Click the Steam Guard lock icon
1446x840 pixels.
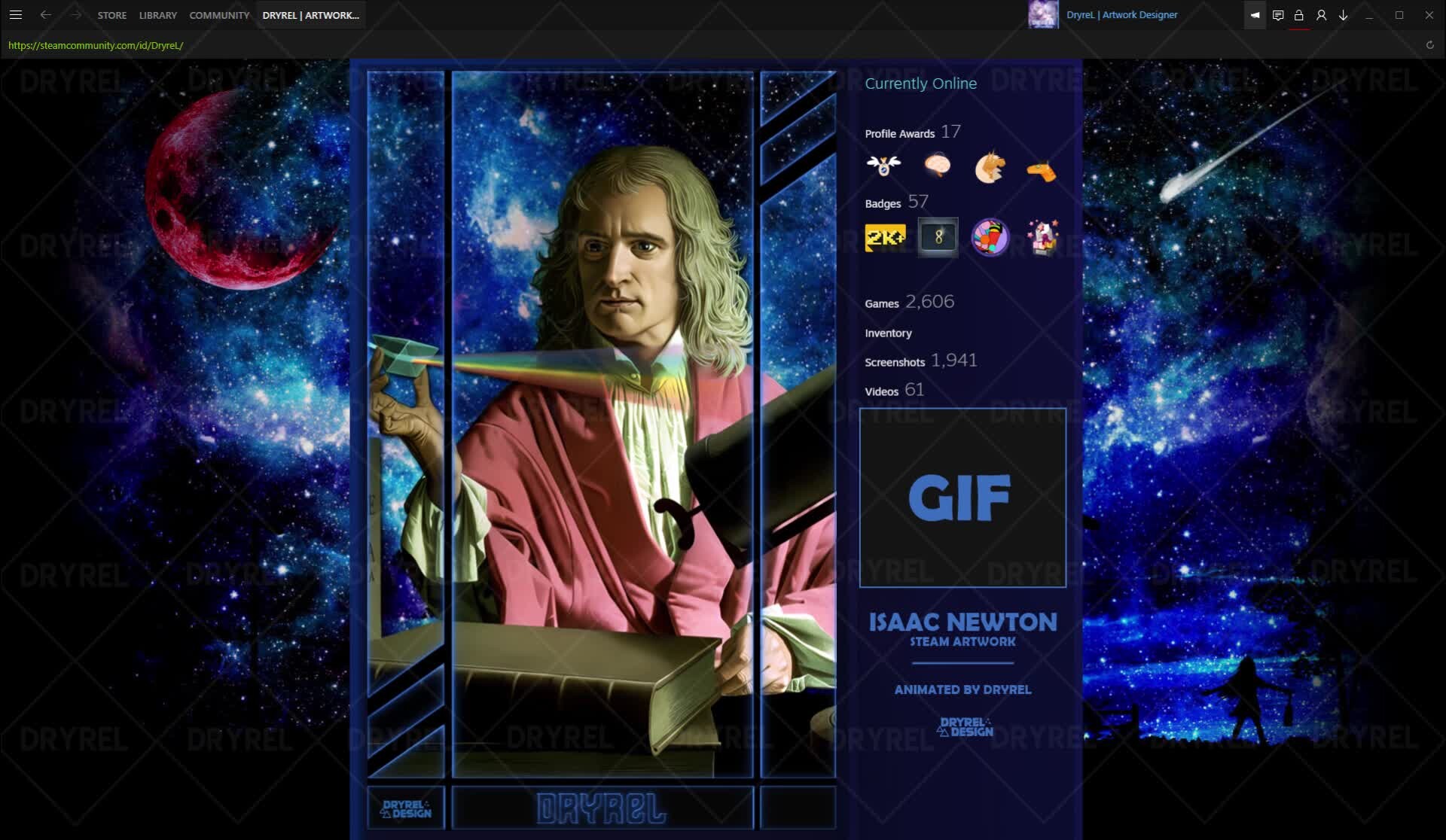1298,15
